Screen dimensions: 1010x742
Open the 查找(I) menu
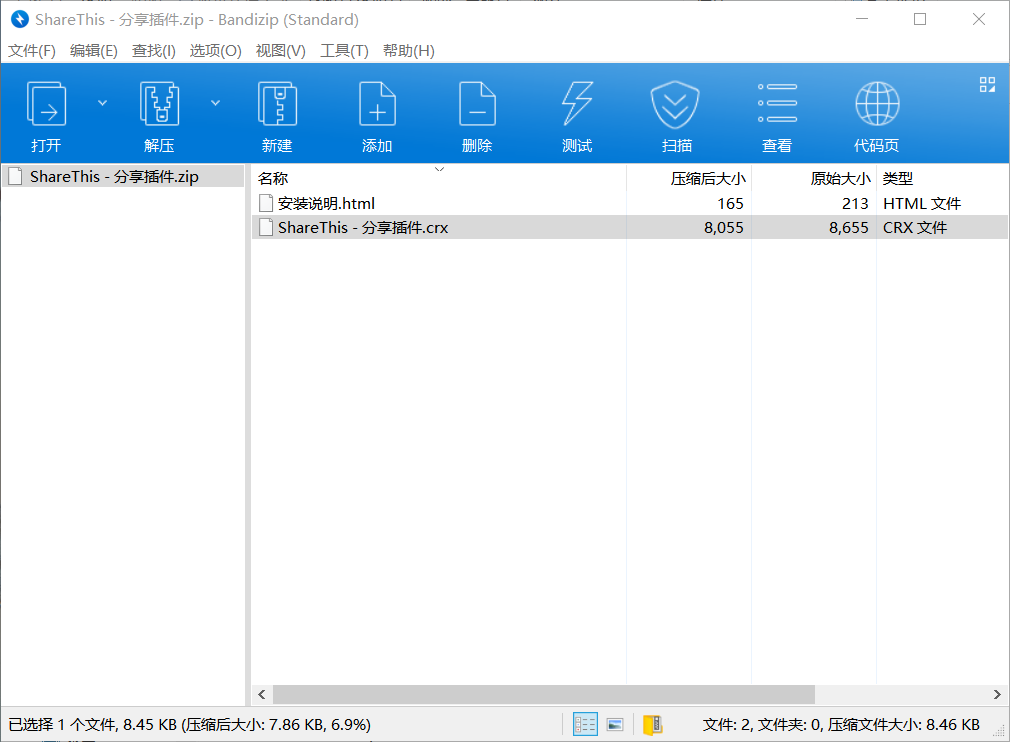tap(154, 51)
